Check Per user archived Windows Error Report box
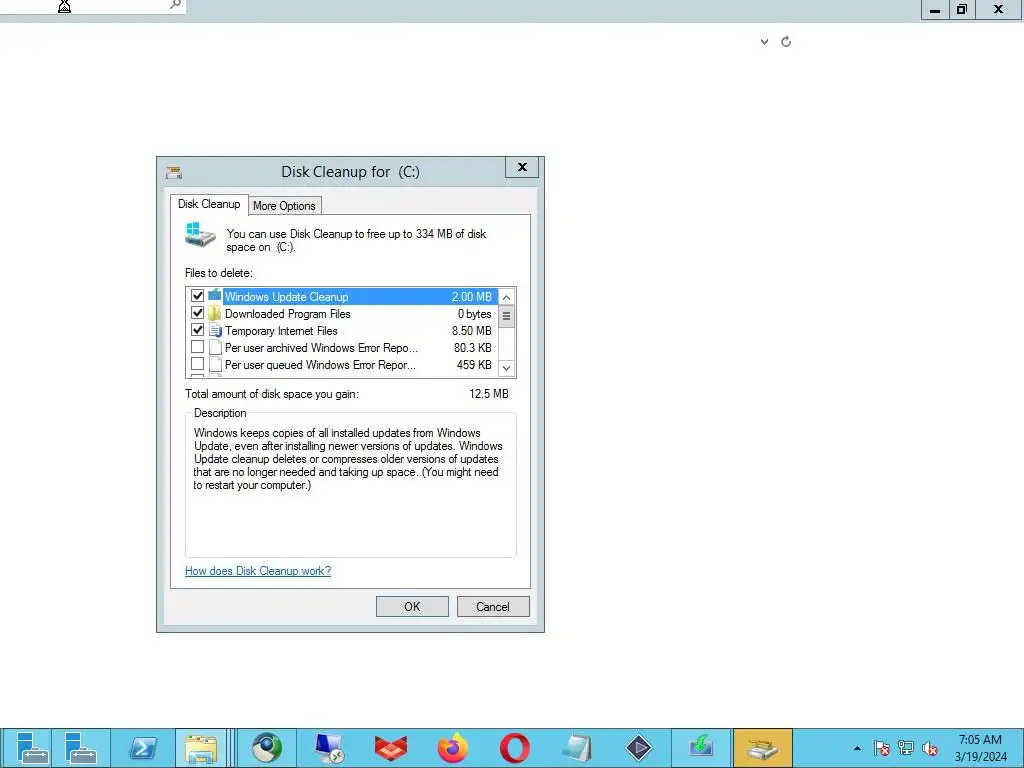Viewport: 1024px width, 768px height. tap(197, 347)
